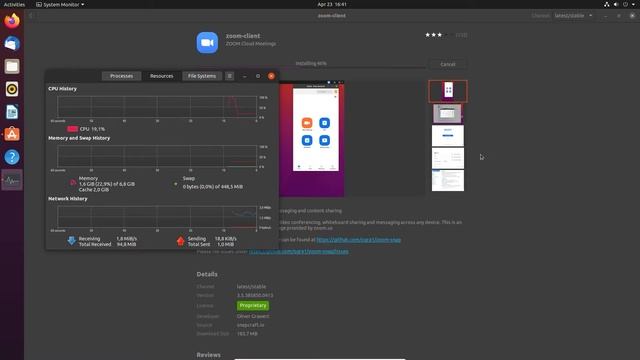This screenshot has height=360, width=640.
Task: Click the zoom-client app logo
Action: tap(207, 42)
